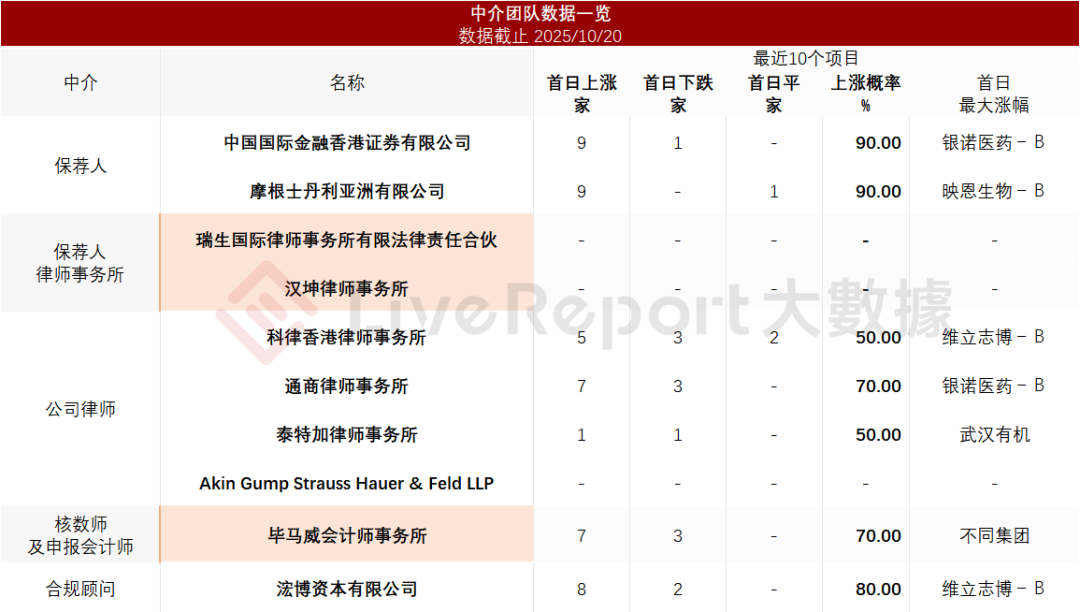Viewport: 1080px width, 612px height.
Task: Click Akin Gump Strauss Hauer & Feld LLP cell
Action: (346, 483)
